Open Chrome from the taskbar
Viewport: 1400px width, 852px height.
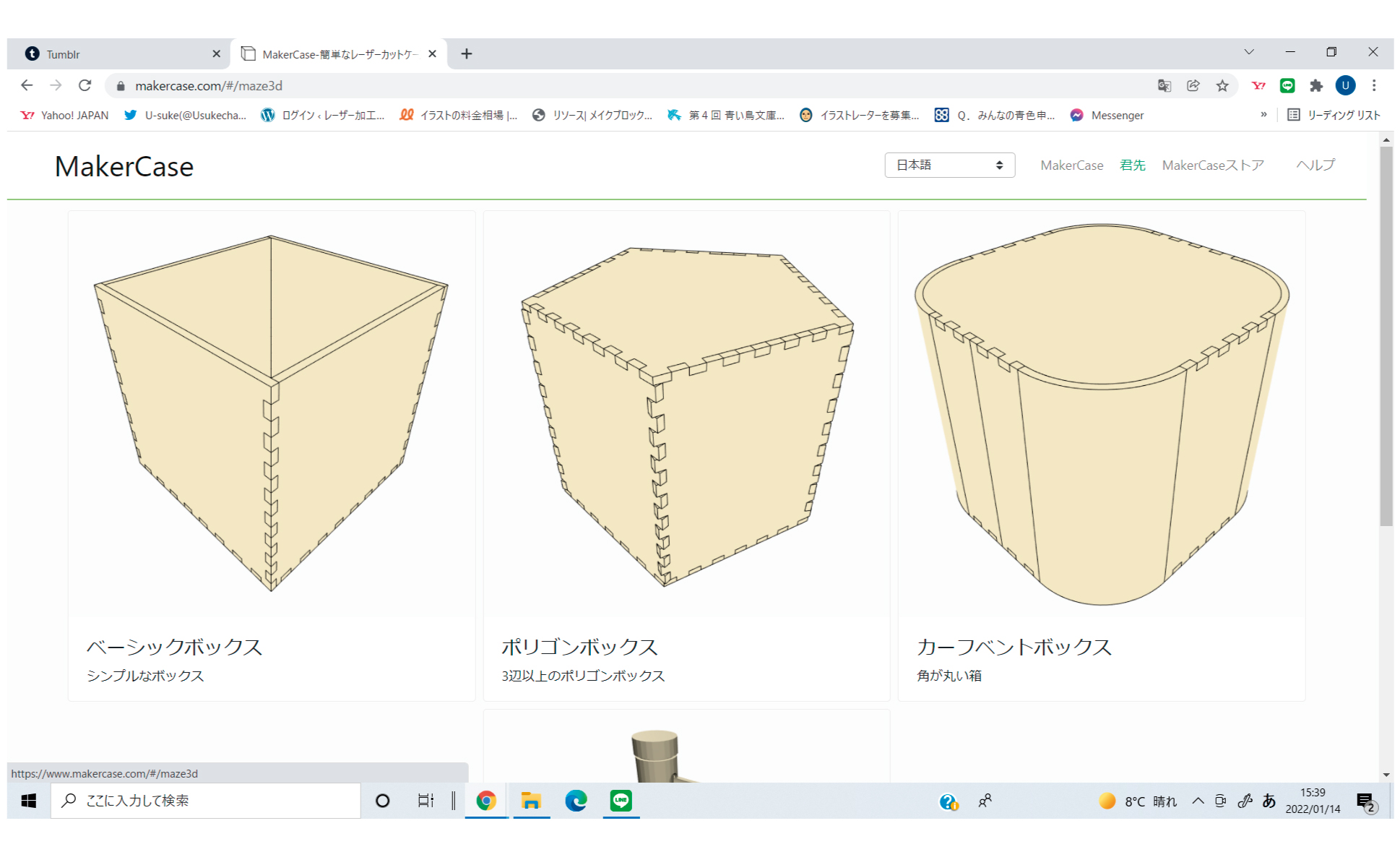pos(486,801)
